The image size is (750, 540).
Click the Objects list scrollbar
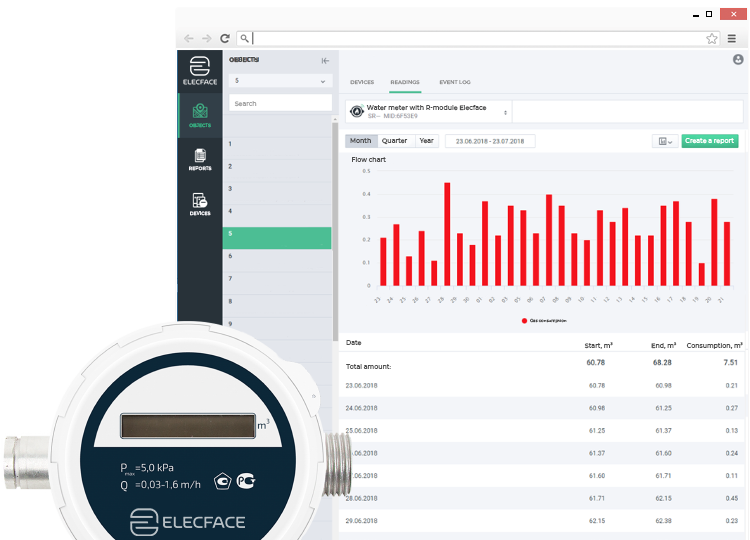click(335, 231)
